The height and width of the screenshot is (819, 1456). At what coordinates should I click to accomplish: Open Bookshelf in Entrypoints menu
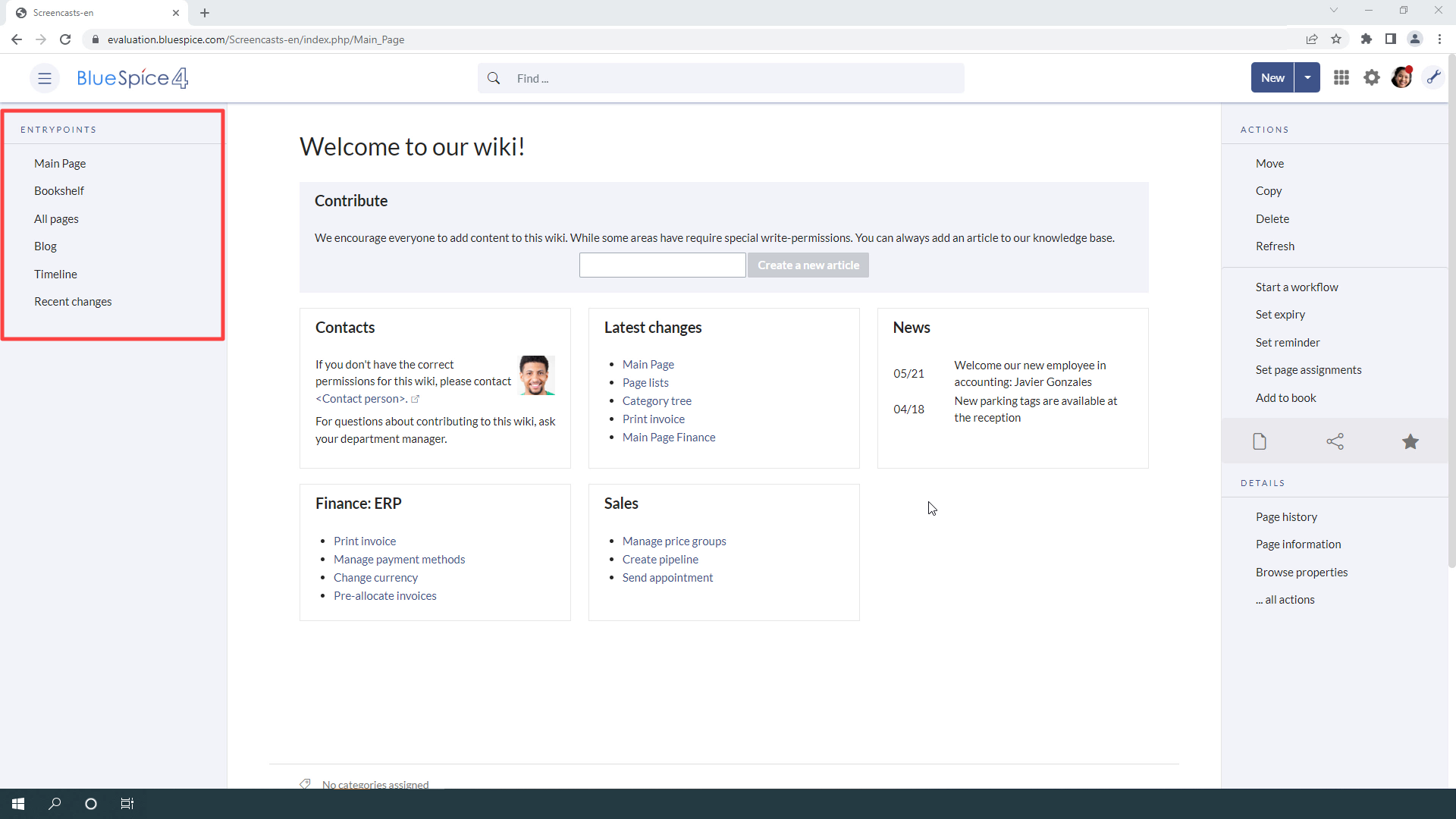(59, 191)
